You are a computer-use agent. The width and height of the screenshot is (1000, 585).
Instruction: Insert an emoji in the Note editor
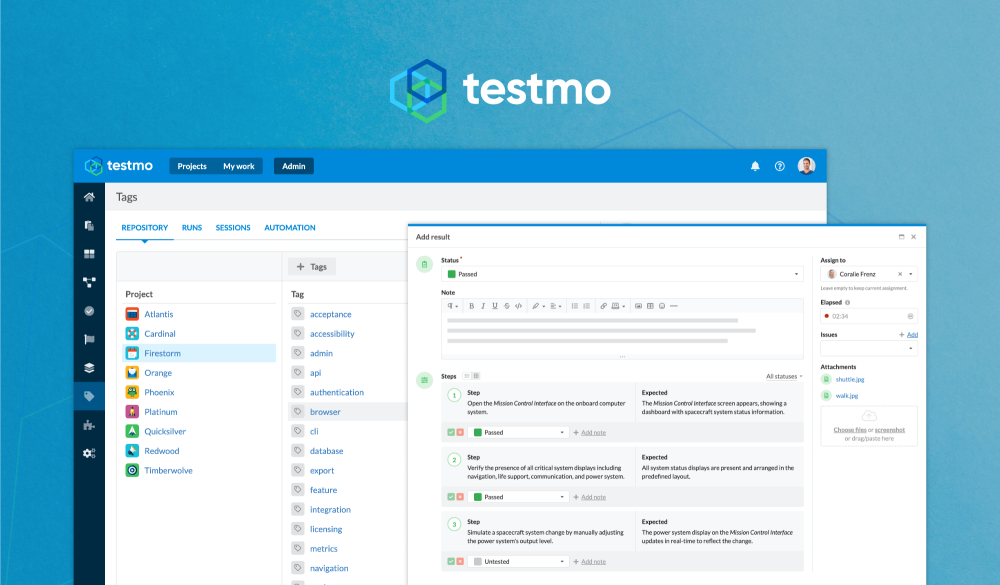point(662,306)
